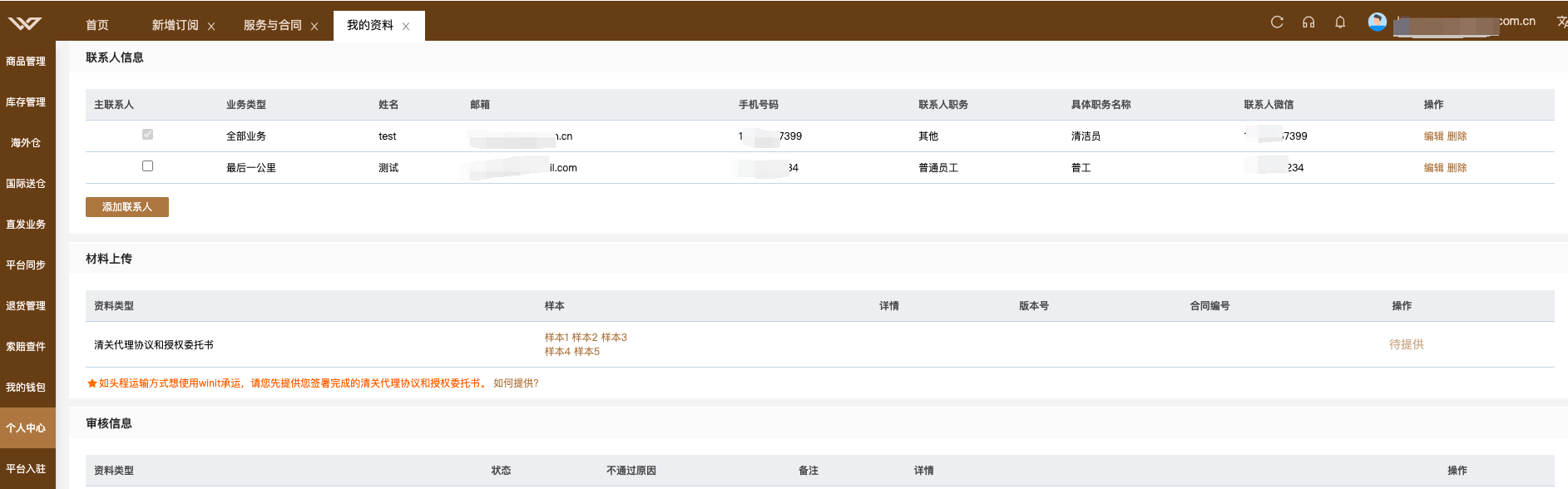Click the 不通过原因 column header
Viewport: 1568px width, 489px height.
[x=631, y=471]
